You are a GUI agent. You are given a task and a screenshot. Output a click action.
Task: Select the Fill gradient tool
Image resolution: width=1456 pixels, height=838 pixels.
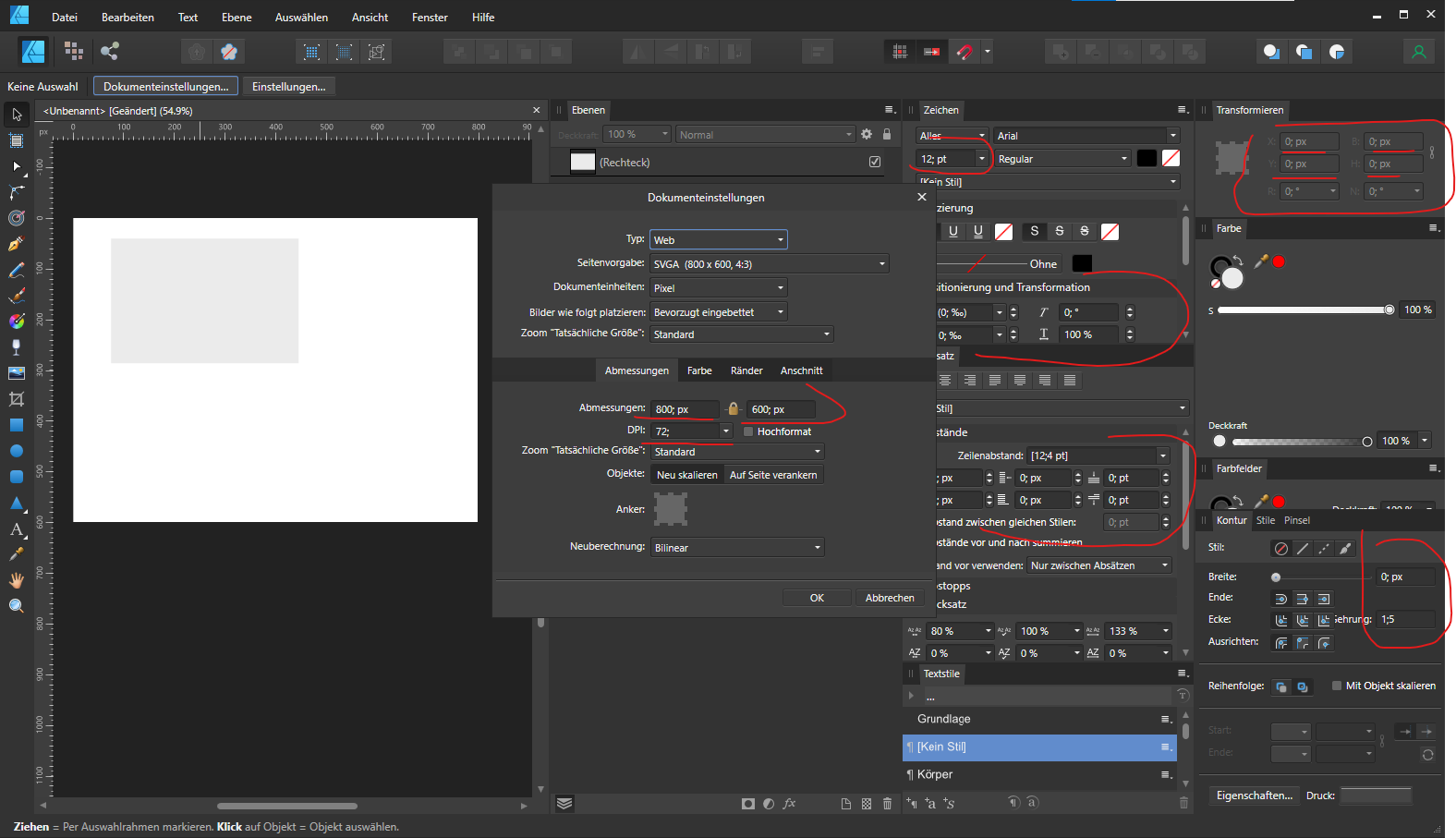coord(17,322)
